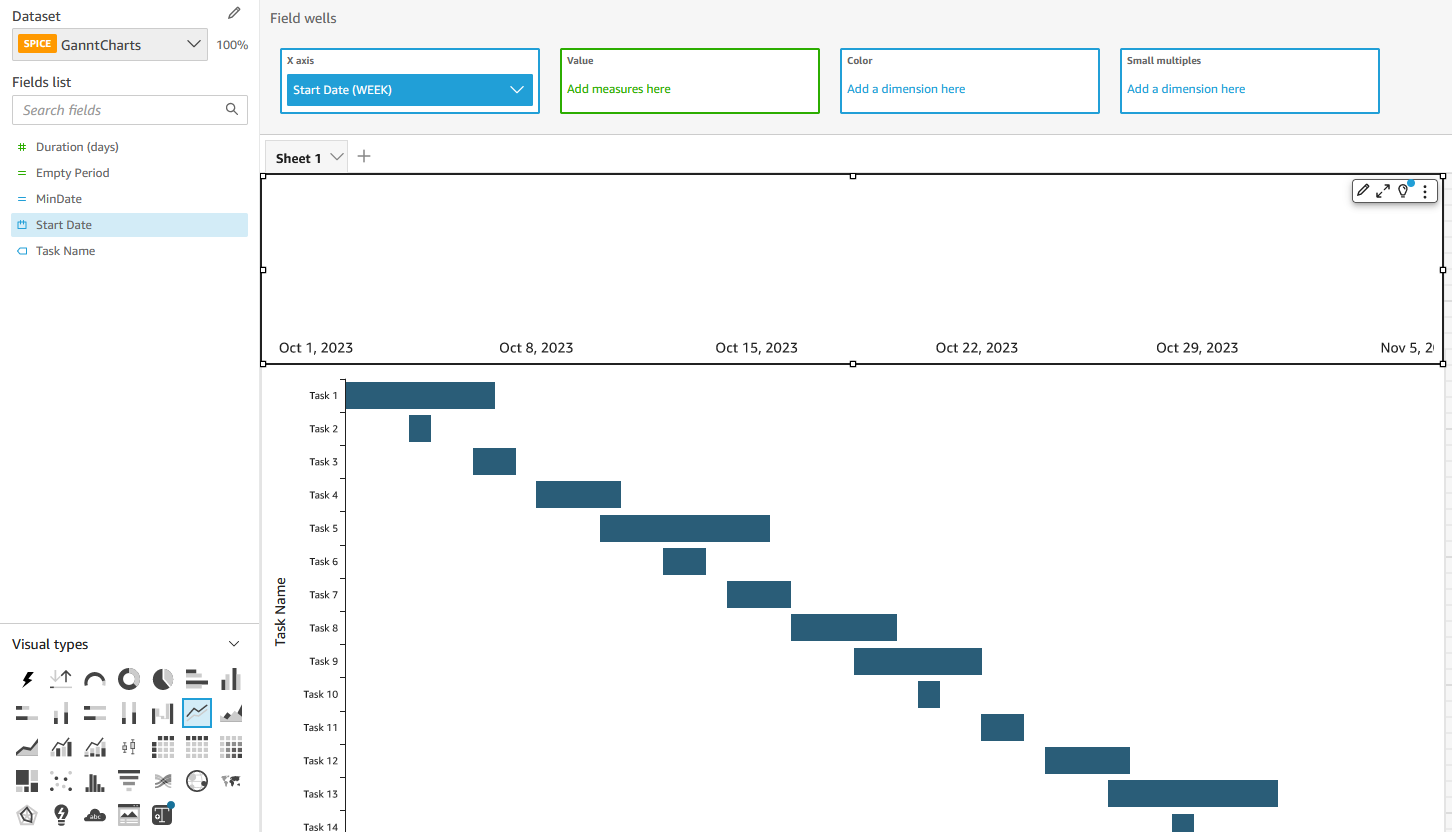Screen dimensions: 1452x832
Task: Choose the points on map visual type
Action: click(196, 781)
